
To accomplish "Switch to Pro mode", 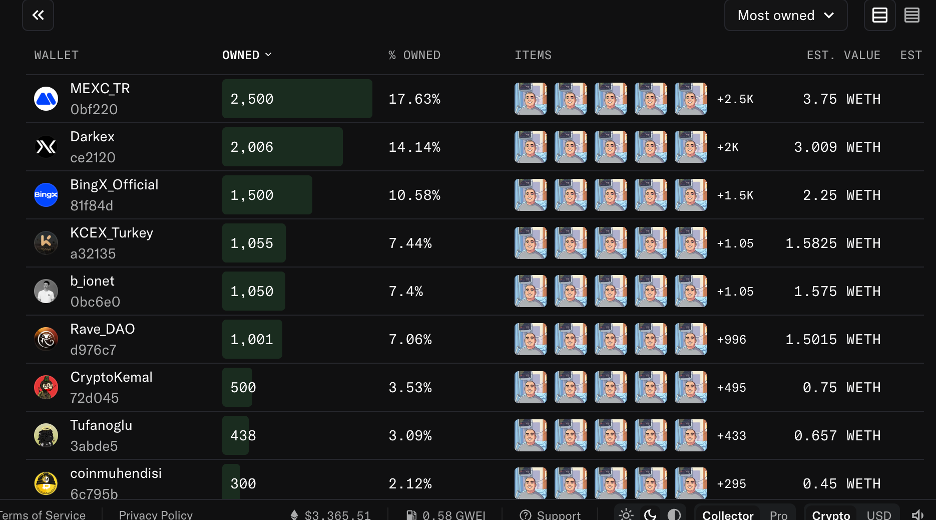I will [778, 515].
